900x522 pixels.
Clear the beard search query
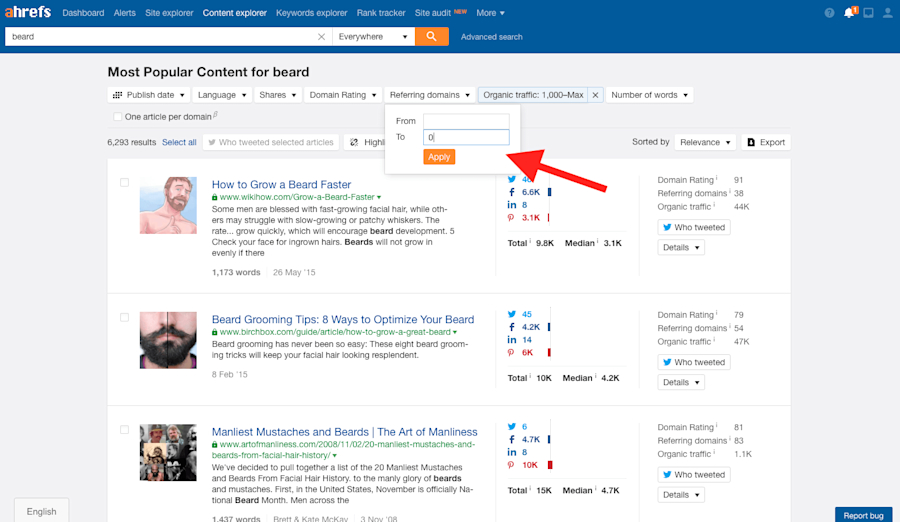(x=321, y=36)
